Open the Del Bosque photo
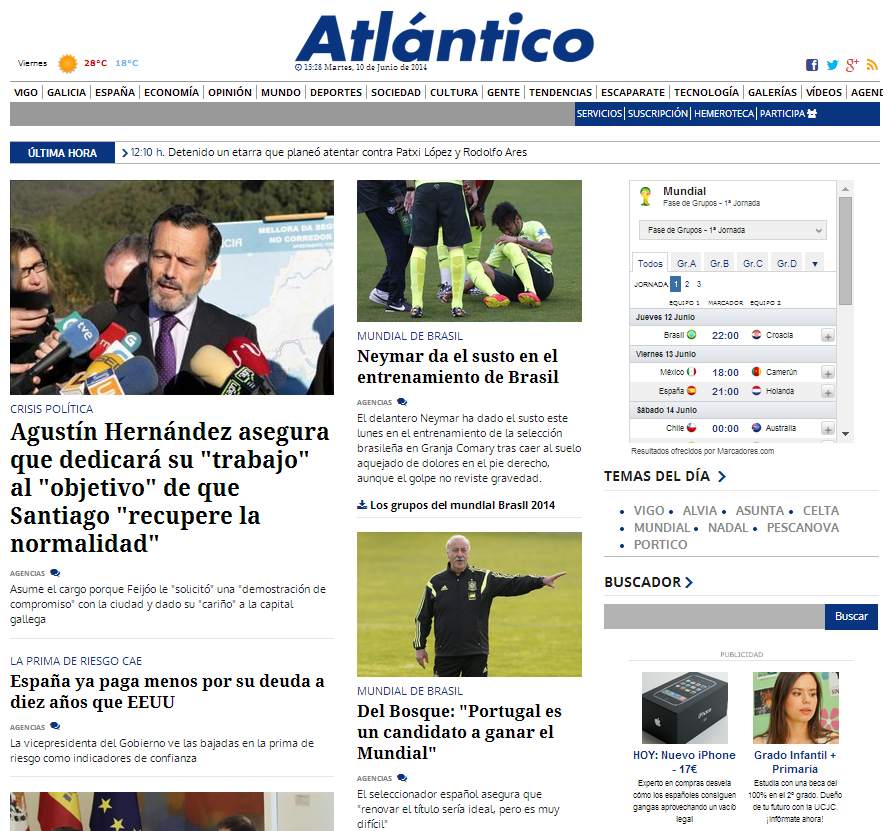 tap(469, 604)
